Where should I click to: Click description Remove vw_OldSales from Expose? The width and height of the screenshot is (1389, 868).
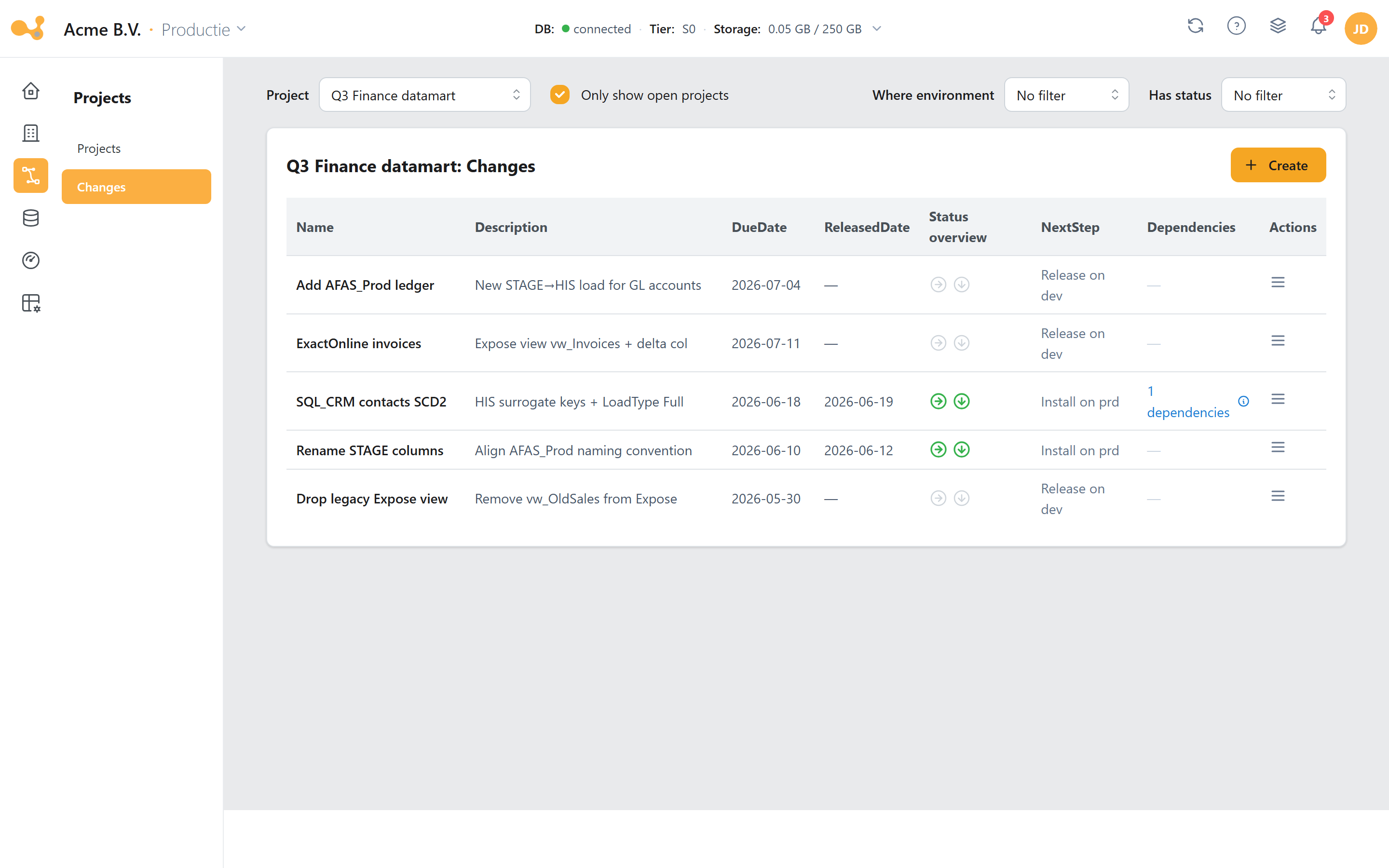(x=575, y=499)
